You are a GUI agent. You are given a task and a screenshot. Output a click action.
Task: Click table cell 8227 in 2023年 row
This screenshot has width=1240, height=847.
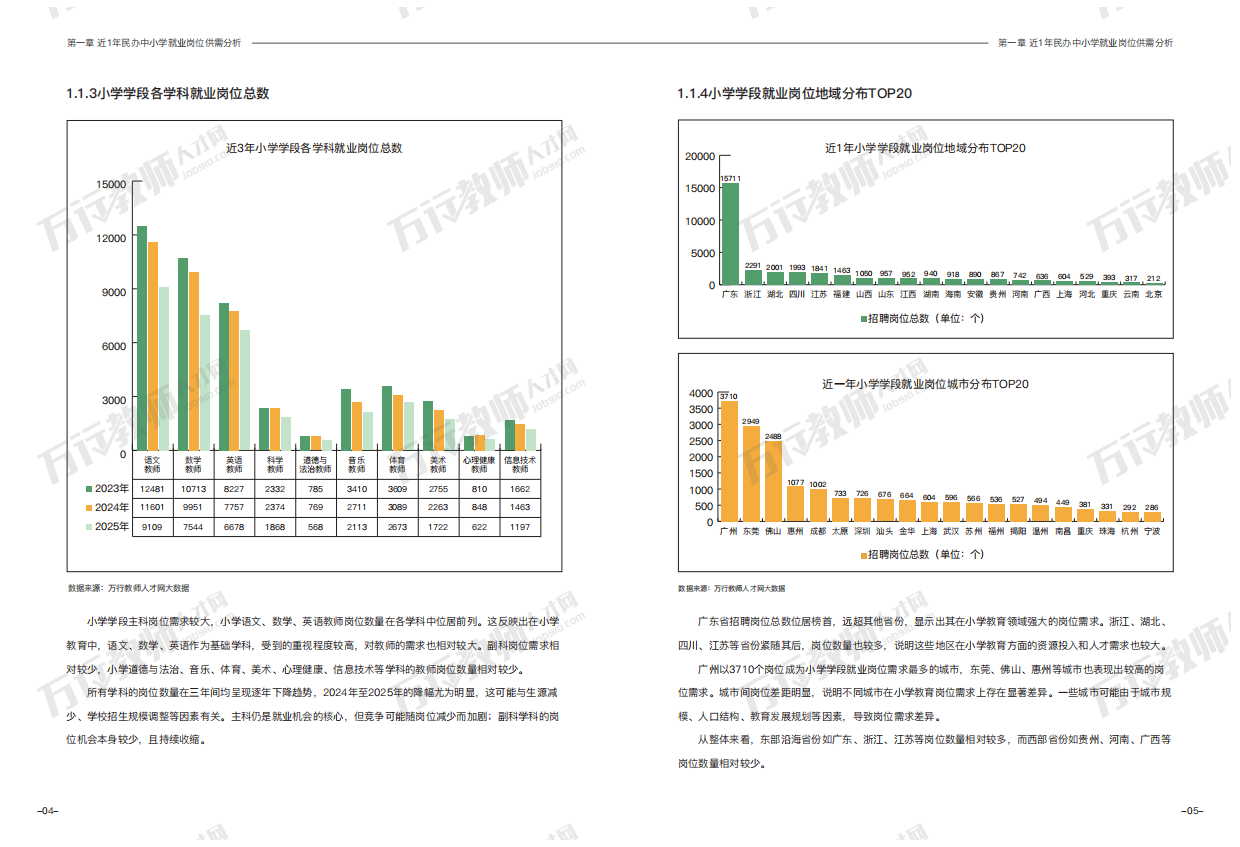[234, 489]
